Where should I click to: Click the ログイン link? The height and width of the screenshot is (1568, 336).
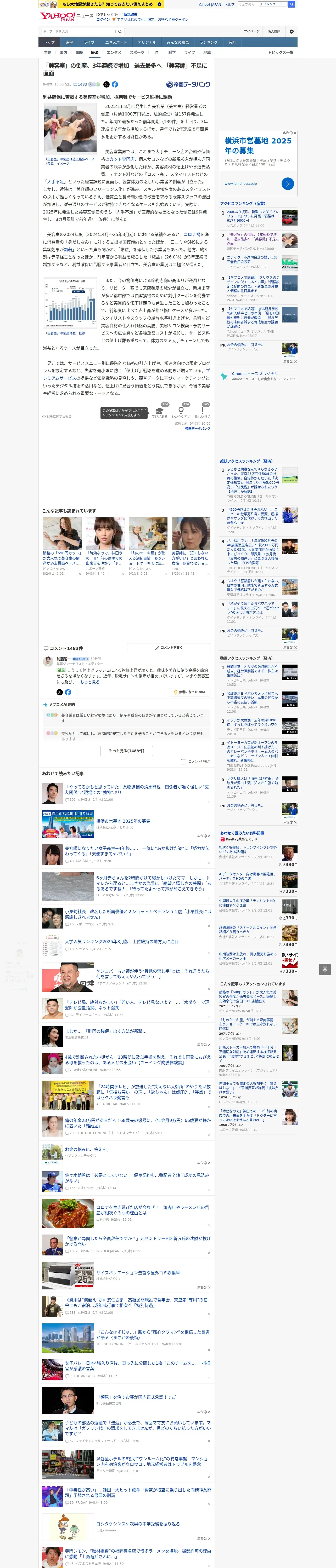click(x=103, y=20)
